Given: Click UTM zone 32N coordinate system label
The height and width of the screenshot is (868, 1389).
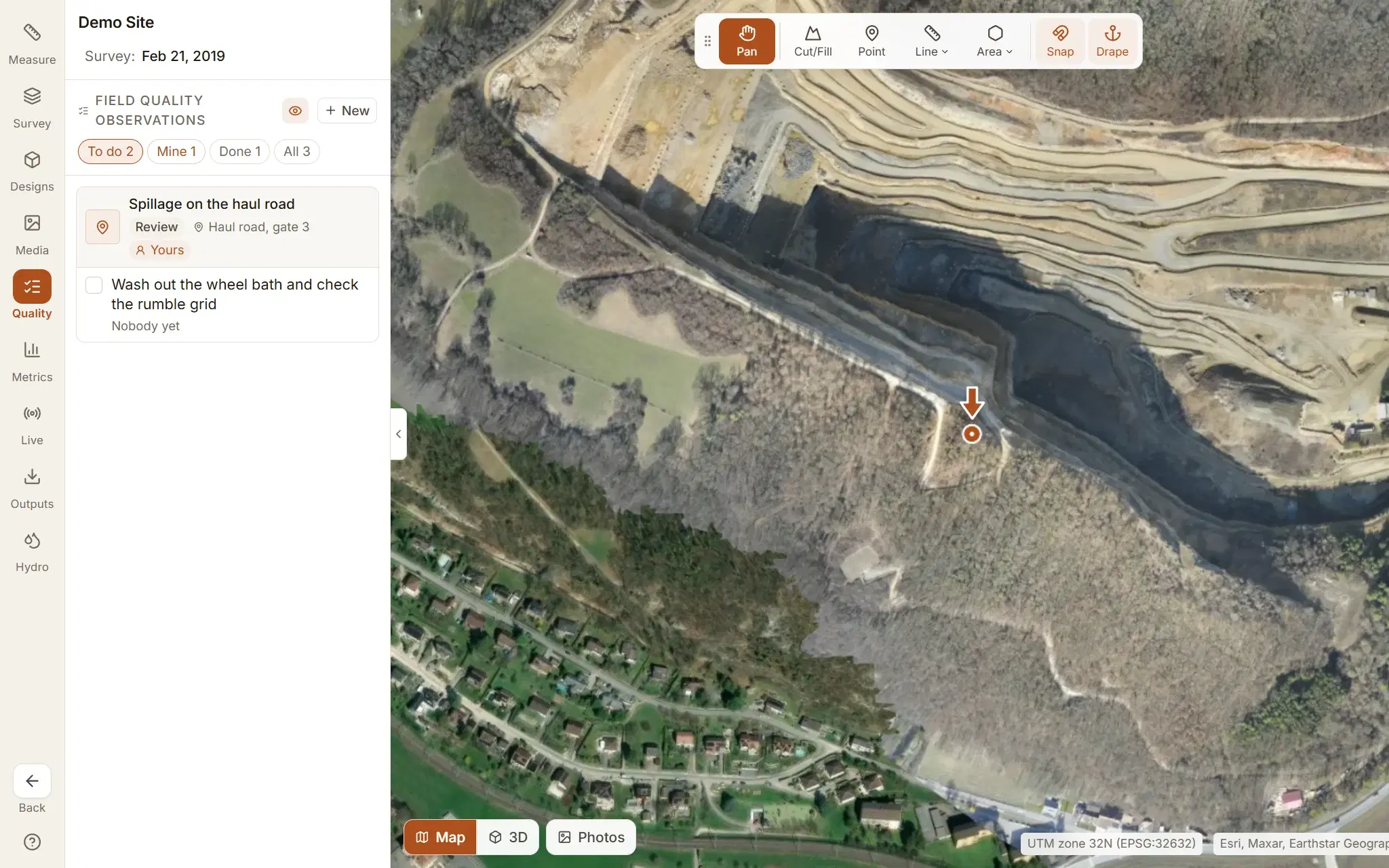Looking at the screenshot, I should coord(1111,844).
